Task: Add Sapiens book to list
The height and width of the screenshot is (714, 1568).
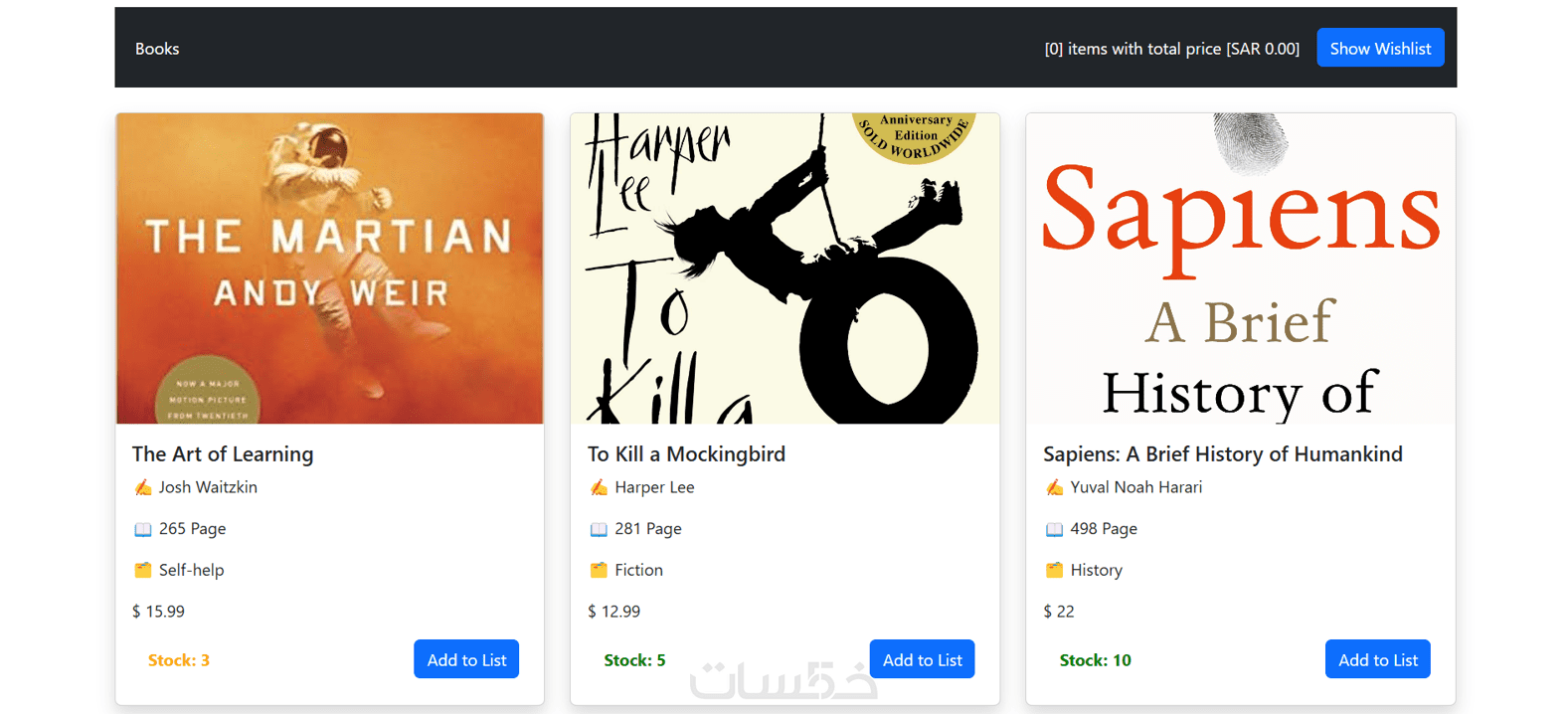Action: click(1378, 659)
